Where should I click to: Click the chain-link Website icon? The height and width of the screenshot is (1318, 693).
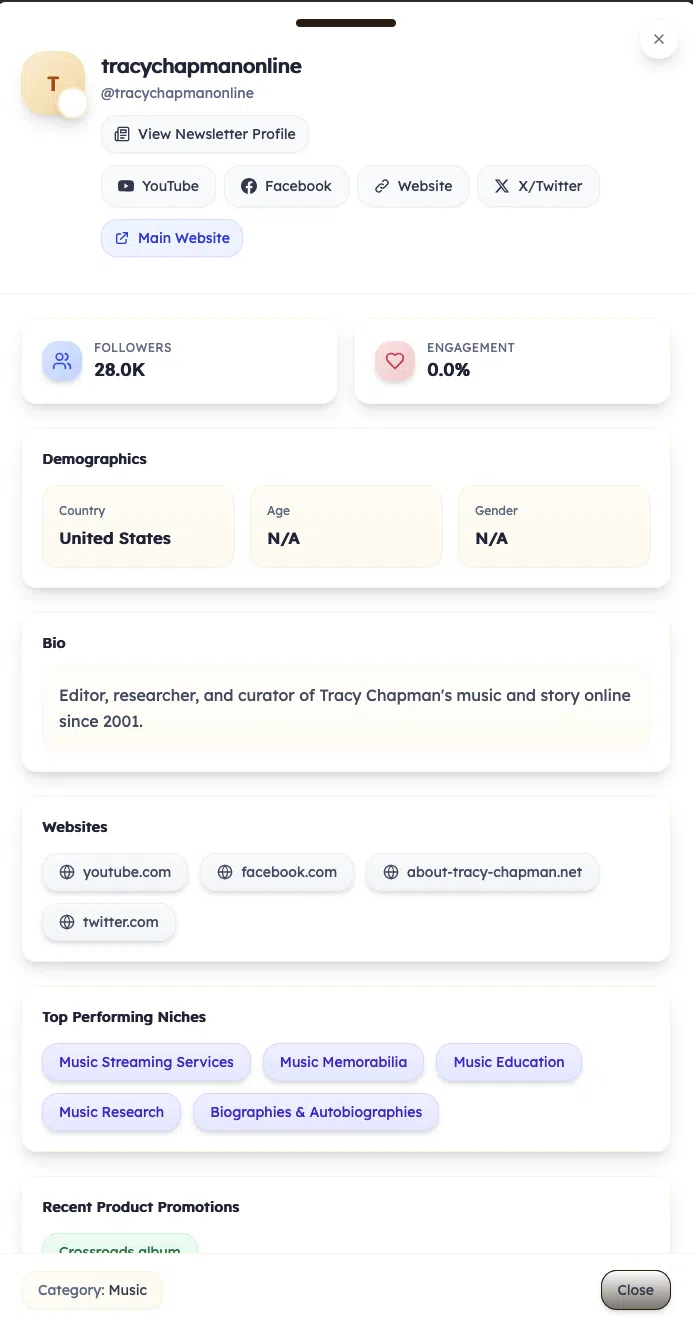[383, 186]
